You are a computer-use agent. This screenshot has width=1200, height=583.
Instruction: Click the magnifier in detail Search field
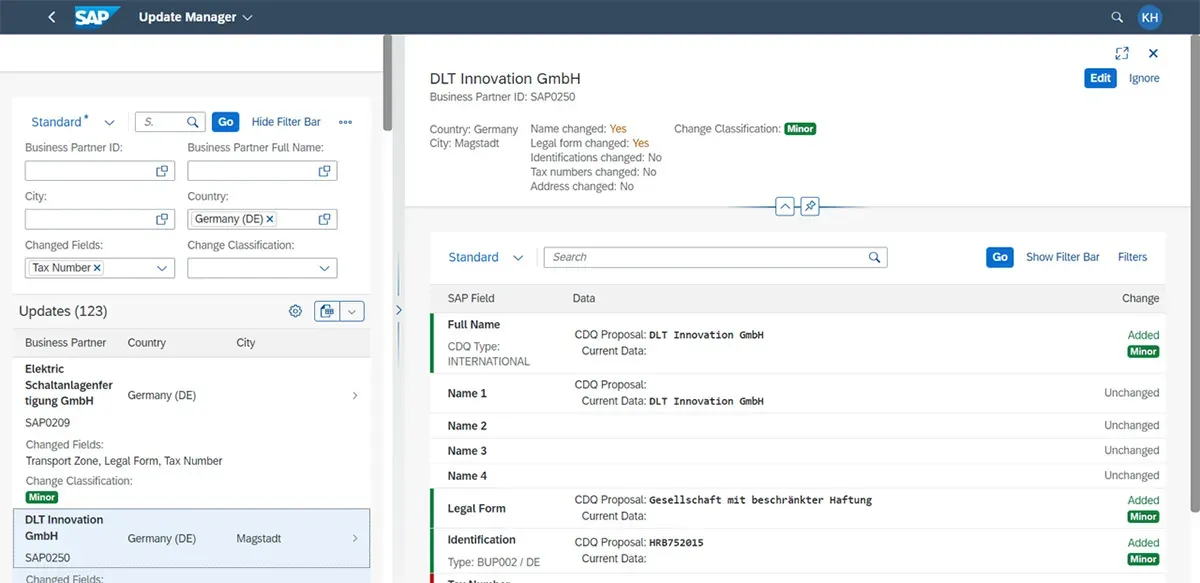click(875, 257)
